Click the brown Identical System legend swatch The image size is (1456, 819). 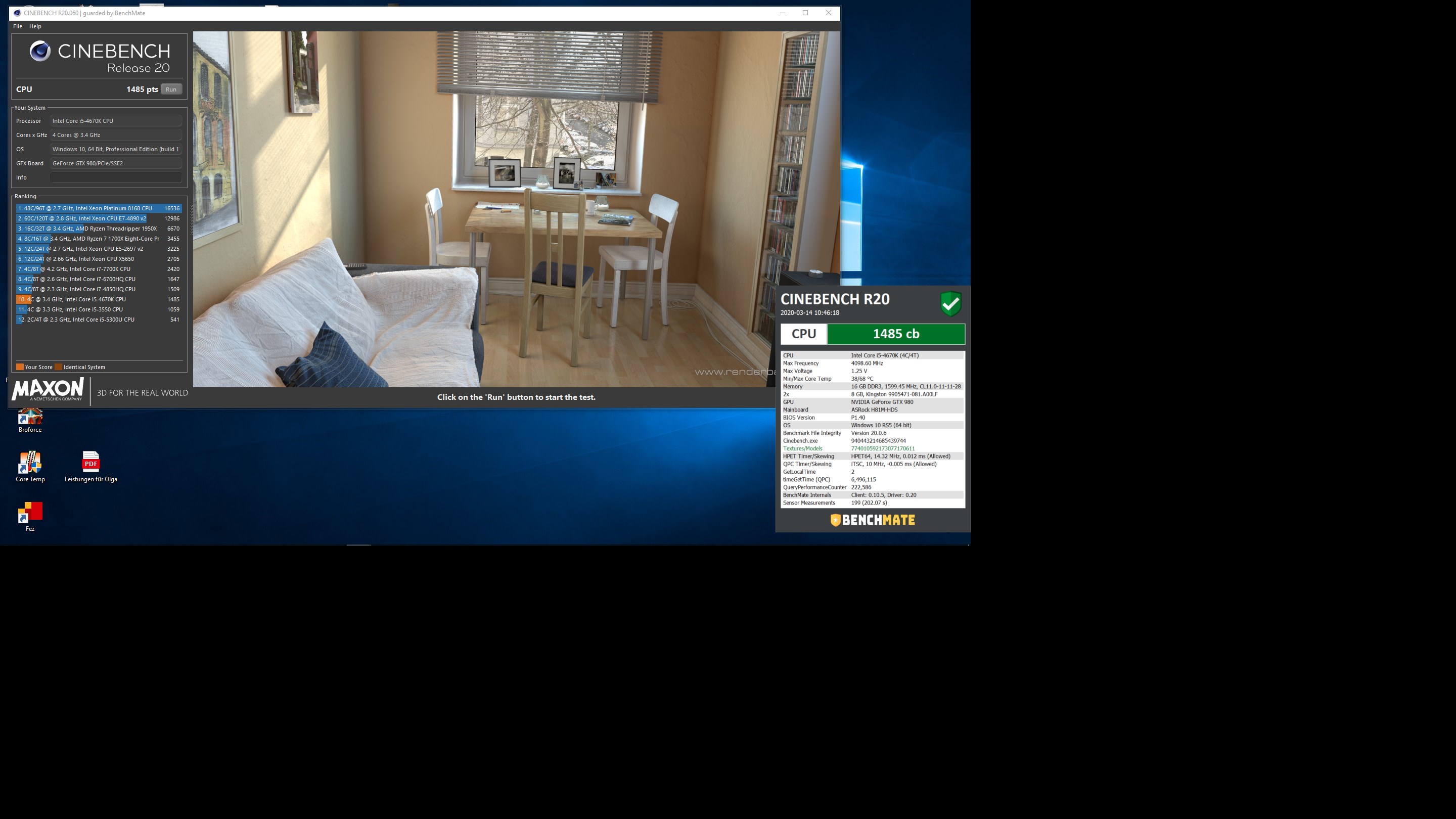(58, 368)
